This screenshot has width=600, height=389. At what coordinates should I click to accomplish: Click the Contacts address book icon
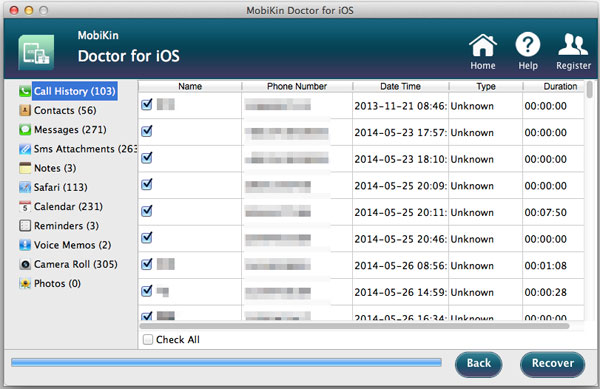click(x=25, y=111)
